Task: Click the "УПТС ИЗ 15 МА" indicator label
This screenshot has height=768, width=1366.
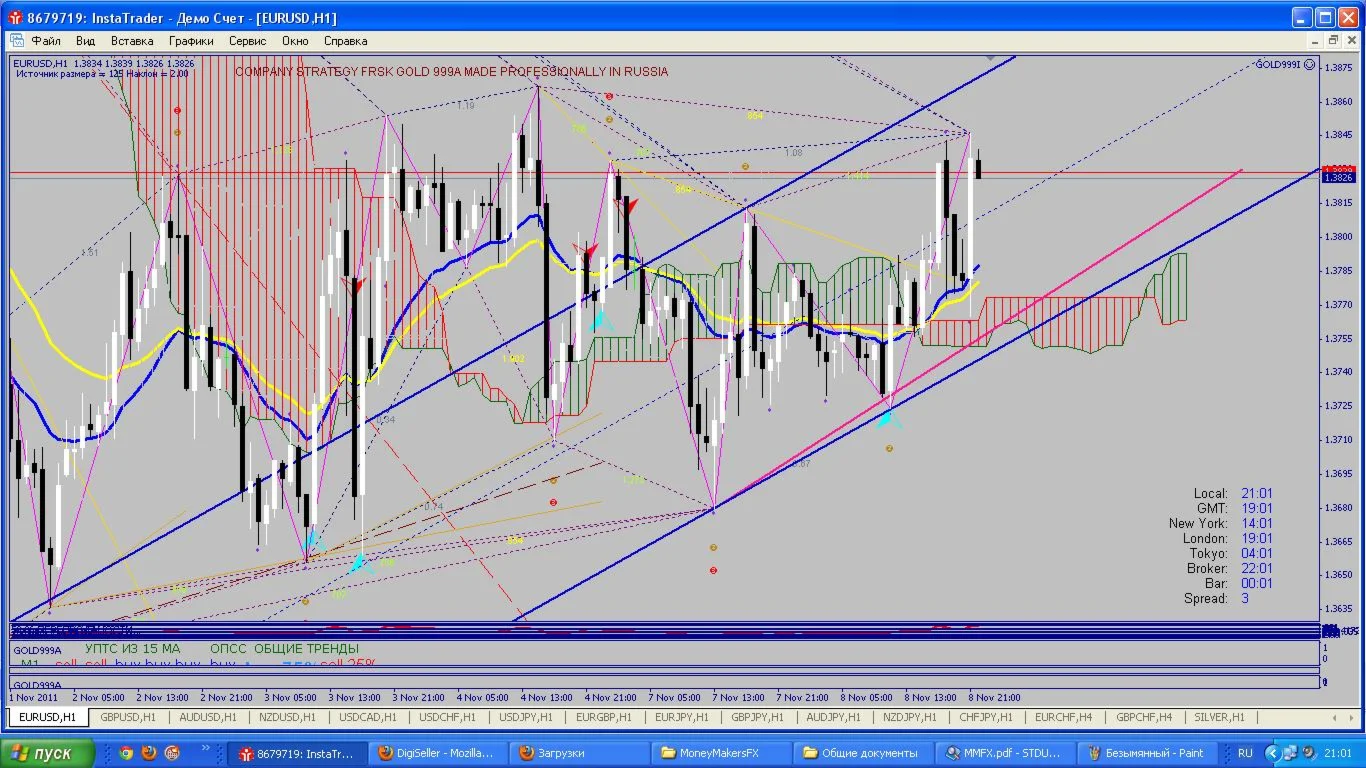Action: point(132,649)
